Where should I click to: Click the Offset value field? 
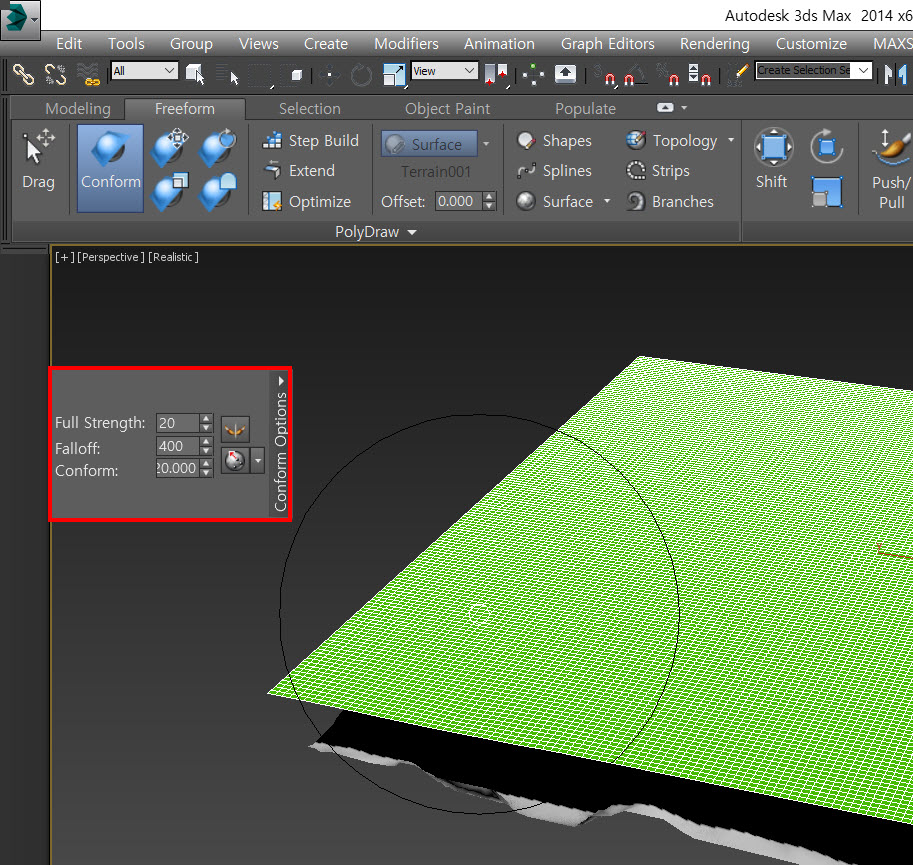click(x=459, y=201)
